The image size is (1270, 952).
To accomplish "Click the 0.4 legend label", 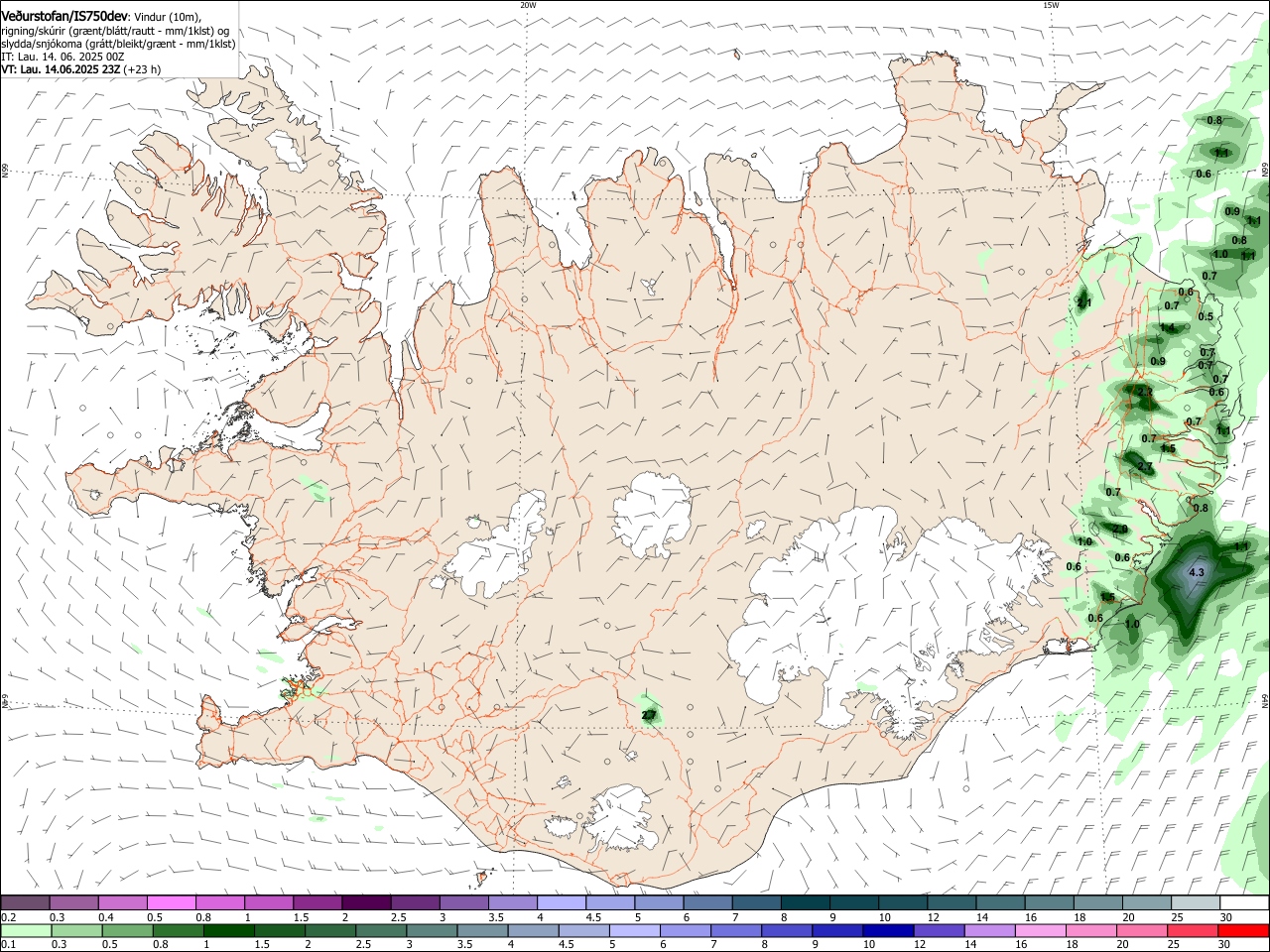I will point(106,917).
